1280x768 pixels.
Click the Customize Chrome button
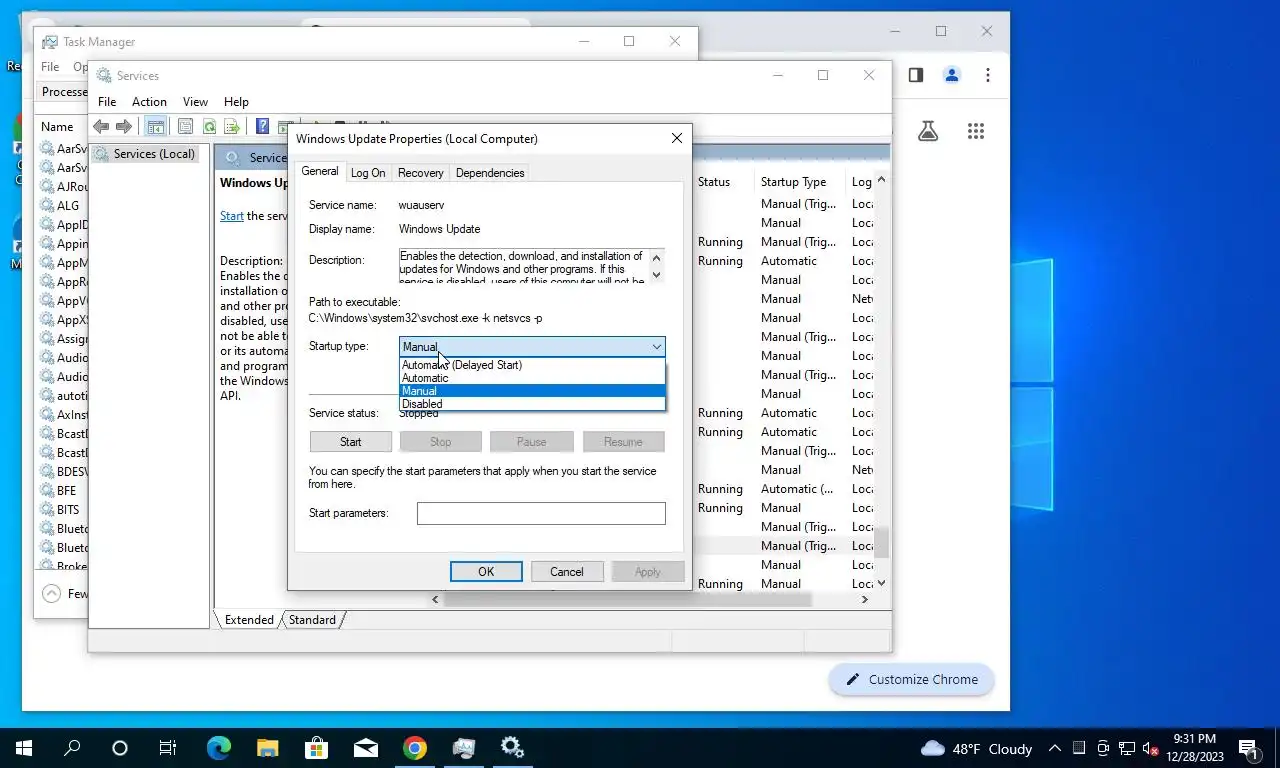tap(911, 680)
